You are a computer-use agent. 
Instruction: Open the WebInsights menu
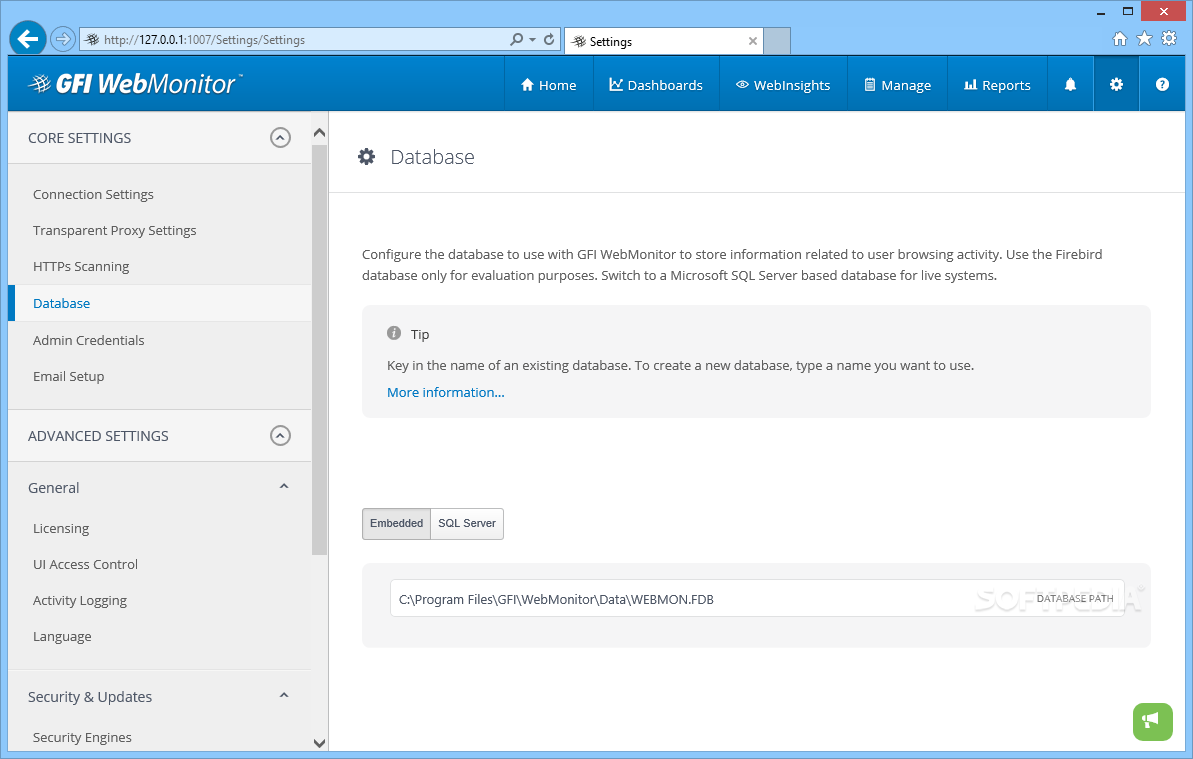click(783, 85)
